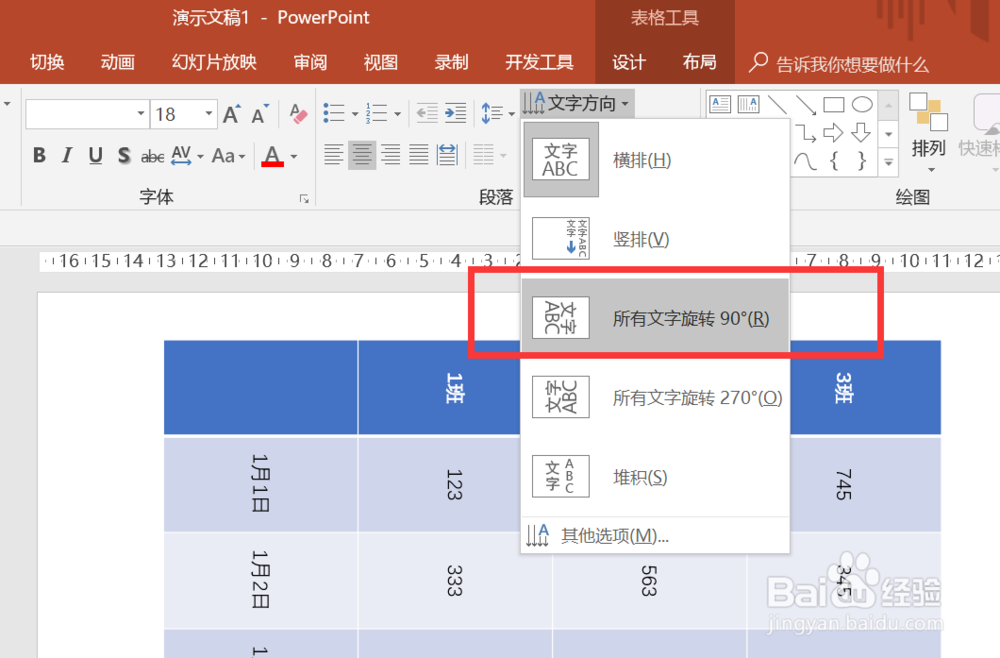Open 幻灯片放映 slide show tab
This screenshot has height=658, width=1000.
(x=214, y=62)
